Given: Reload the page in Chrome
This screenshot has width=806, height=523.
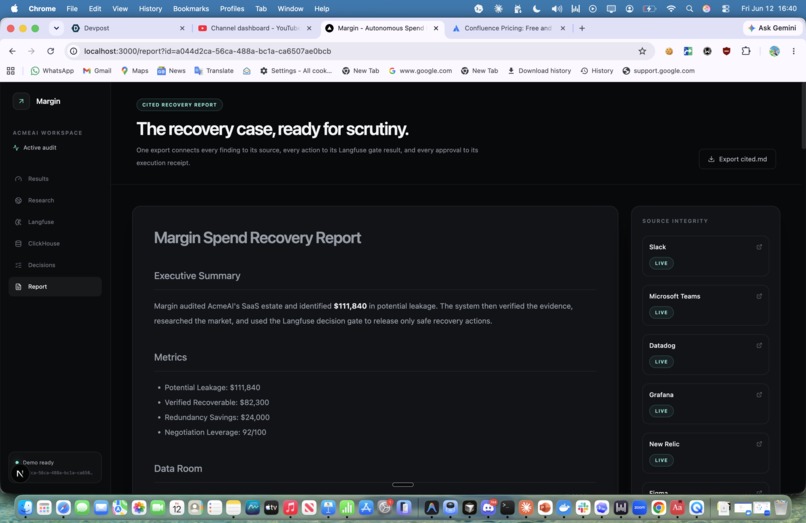Looking at the screenshot, I should coord(50,51).
